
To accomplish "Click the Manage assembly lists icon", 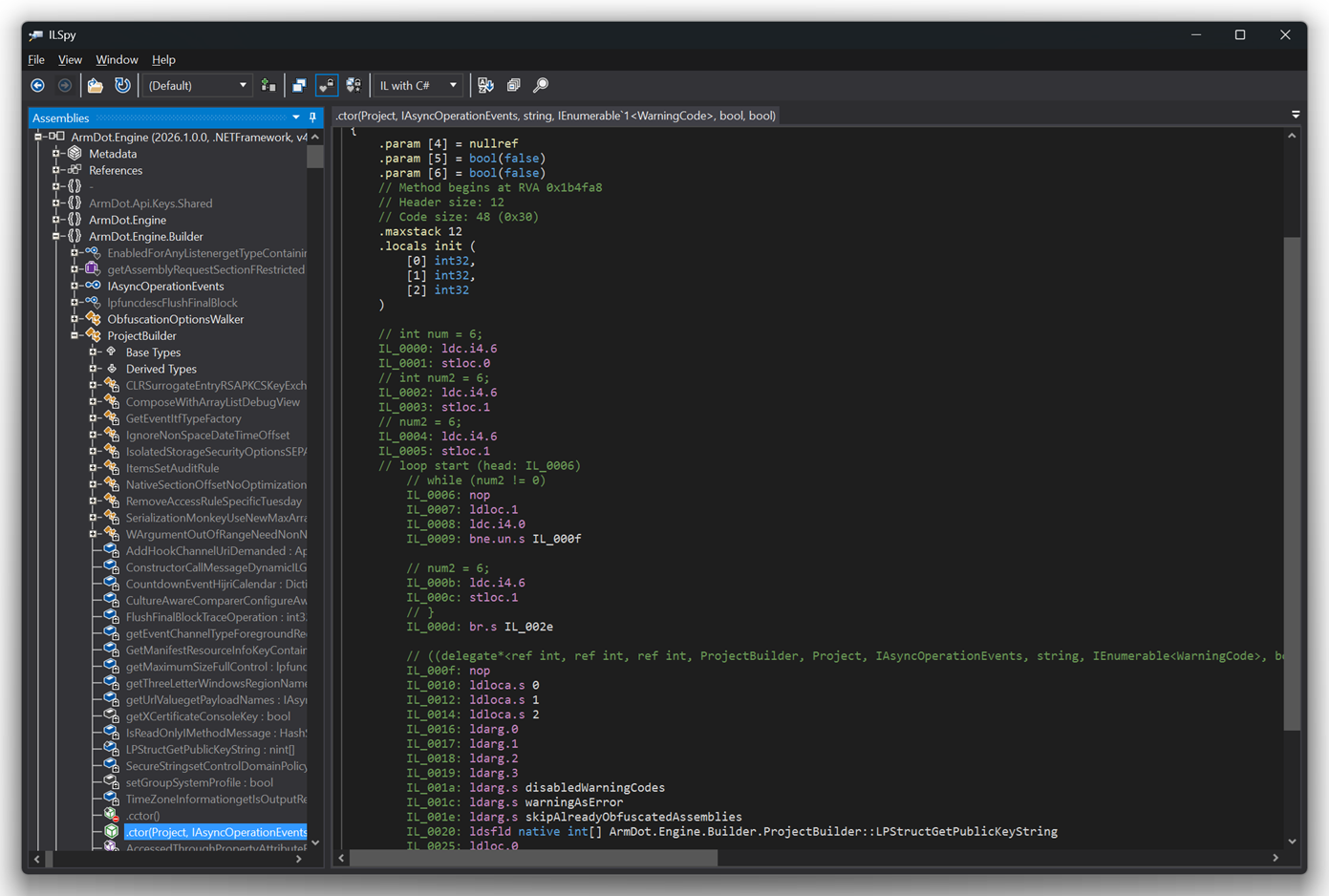I will tap(268, 86).
